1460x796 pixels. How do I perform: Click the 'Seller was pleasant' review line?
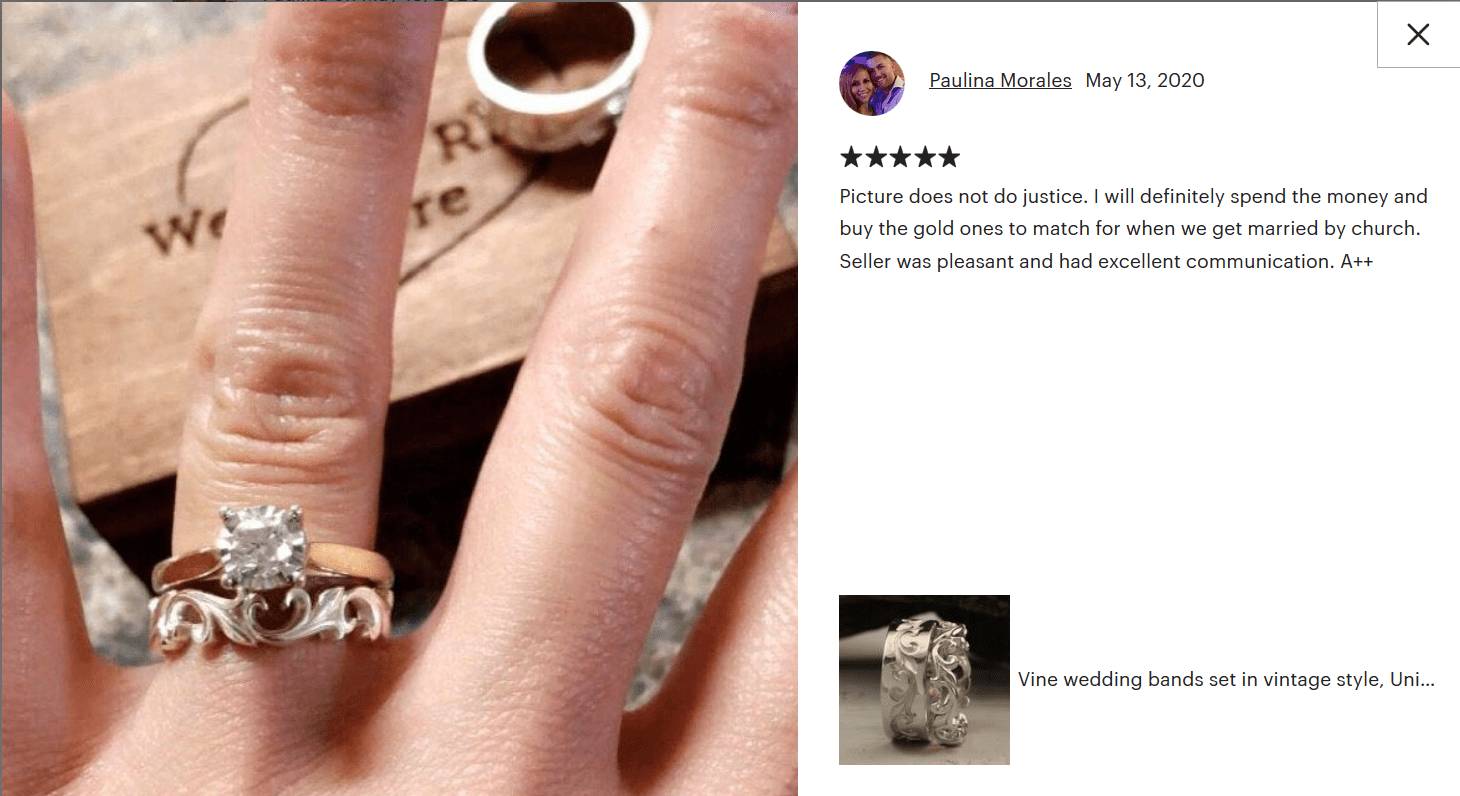(1106, 261)
